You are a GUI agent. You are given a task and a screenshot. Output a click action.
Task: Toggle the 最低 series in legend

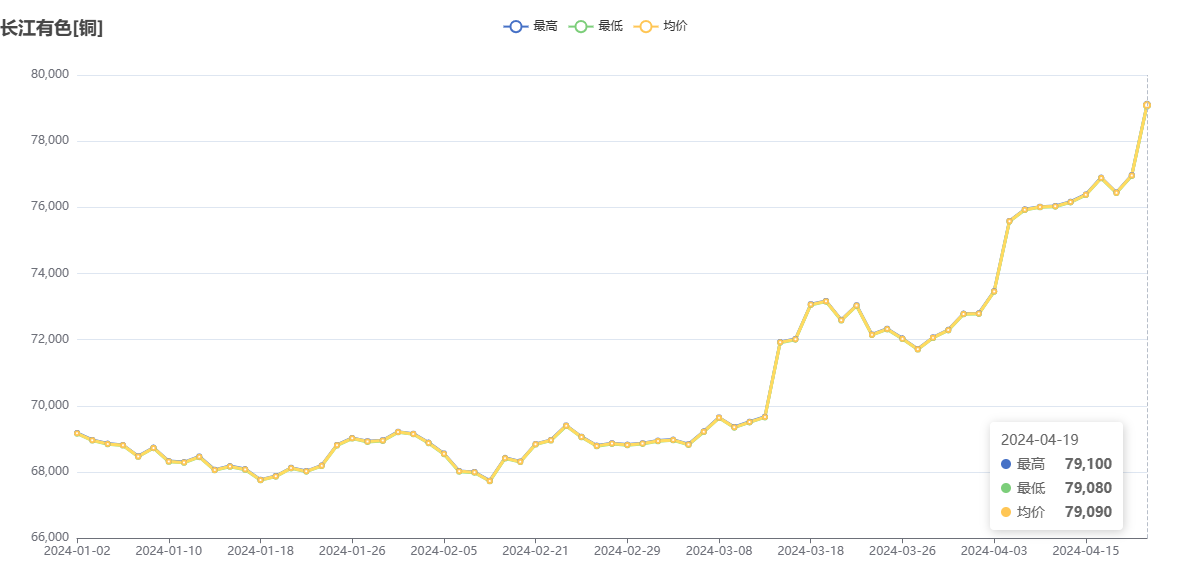(x=596, y=26)
